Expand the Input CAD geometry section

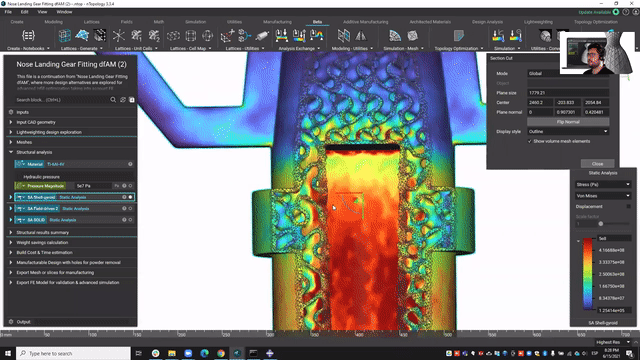tap(11, 122)
